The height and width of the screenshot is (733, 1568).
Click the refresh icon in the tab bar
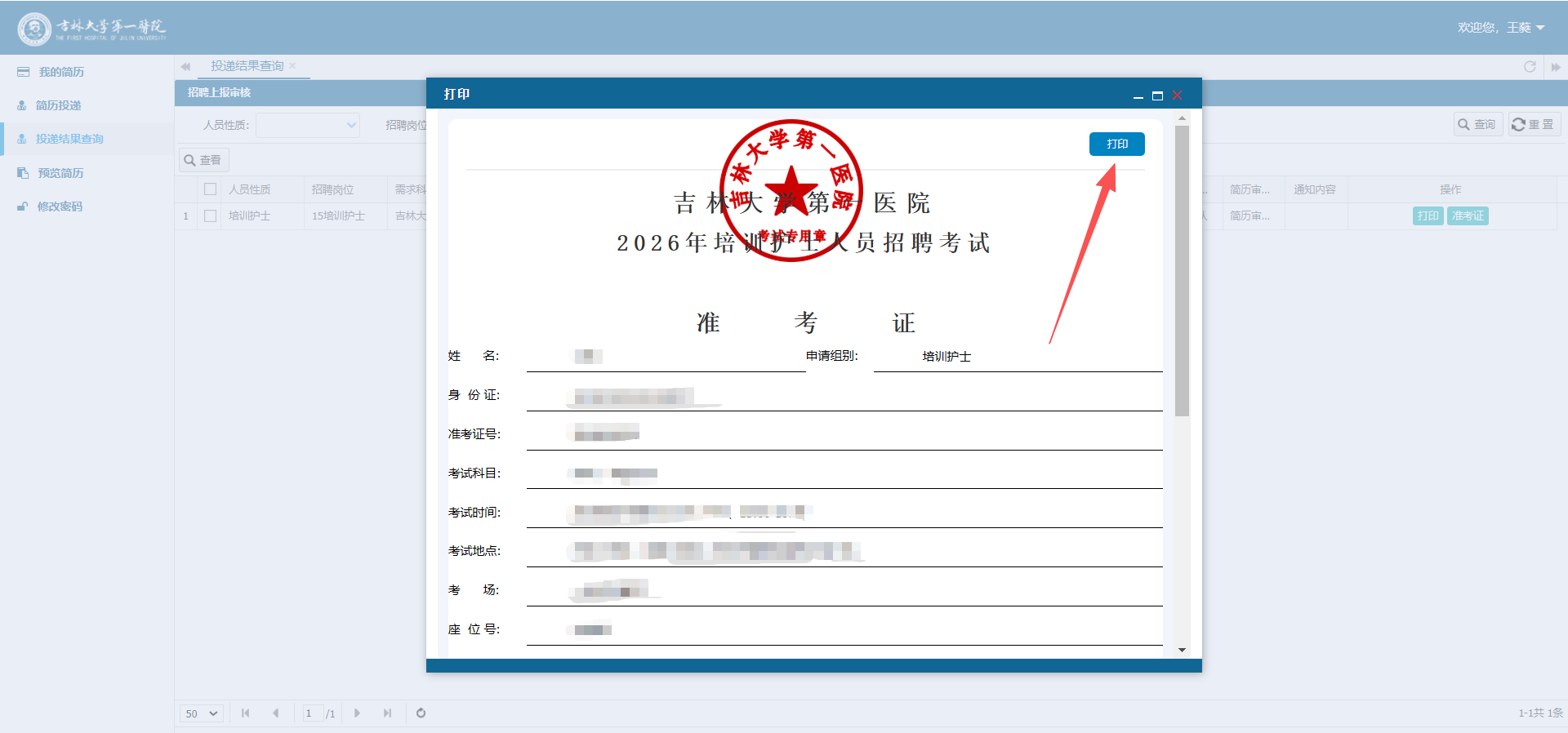(1530, 67)
